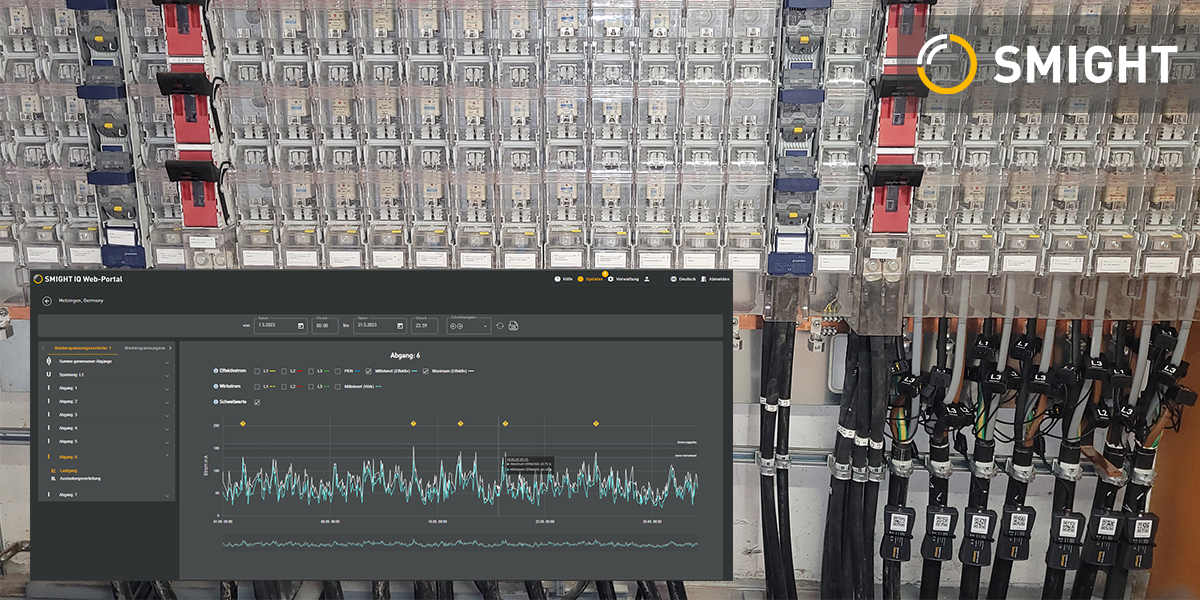
Task: Uncheck the Maximum (Effektiv) checkbox
Action: 426,371
